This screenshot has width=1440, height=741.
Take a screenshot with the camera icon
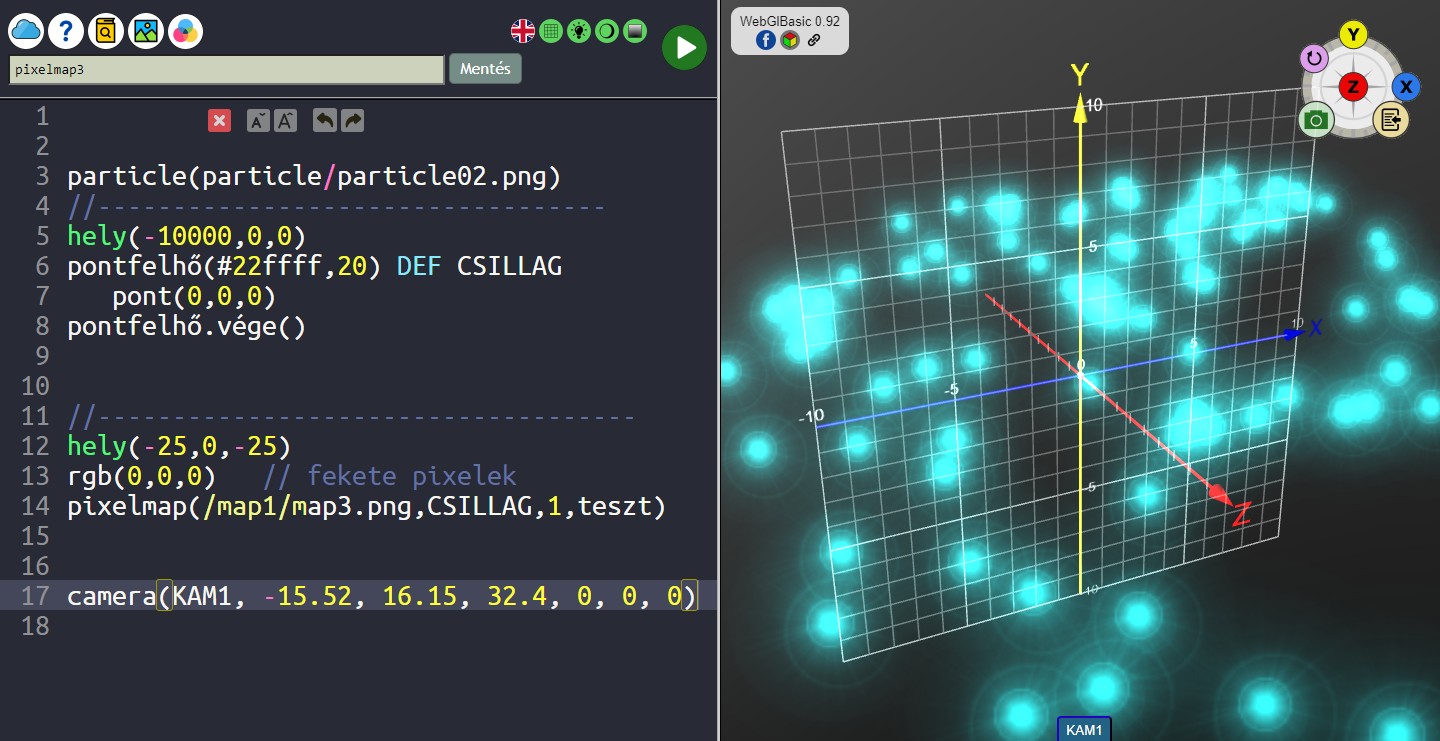pyautogui.click(x=1316, y=120)
